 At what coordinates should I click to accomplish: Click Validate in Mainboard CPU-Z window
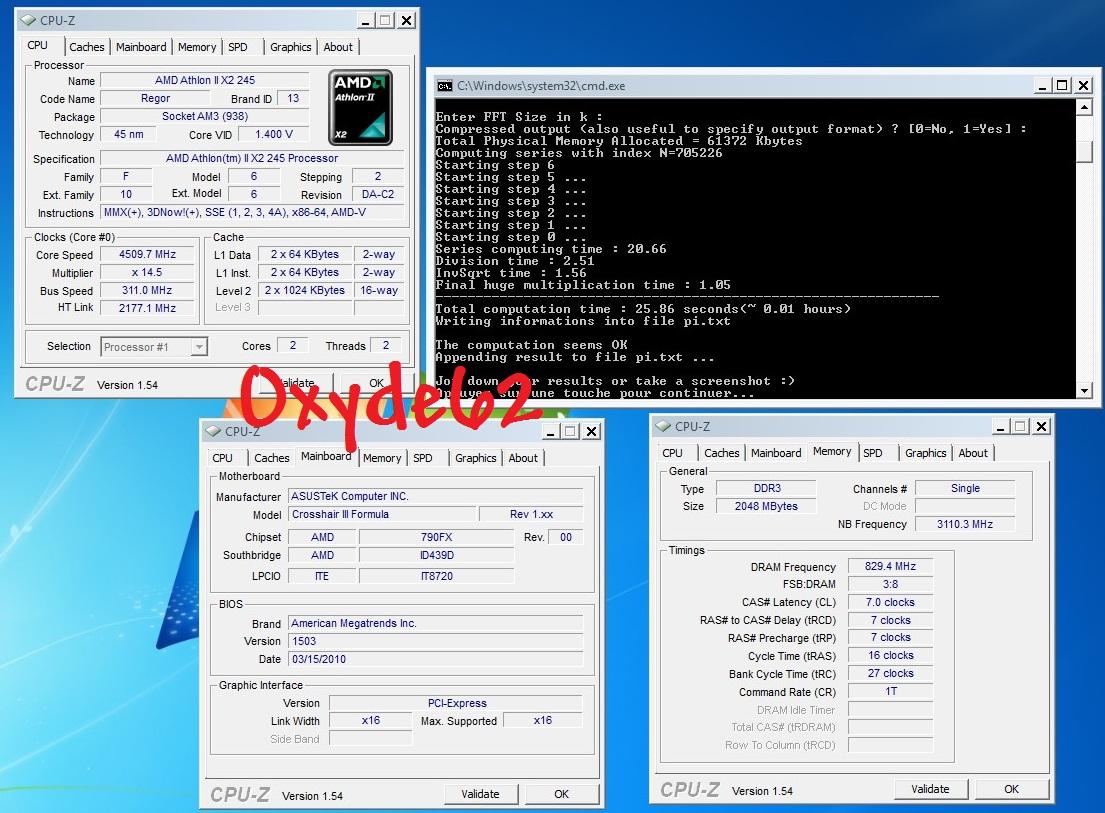pyautogui.click(x=481, y=794)
